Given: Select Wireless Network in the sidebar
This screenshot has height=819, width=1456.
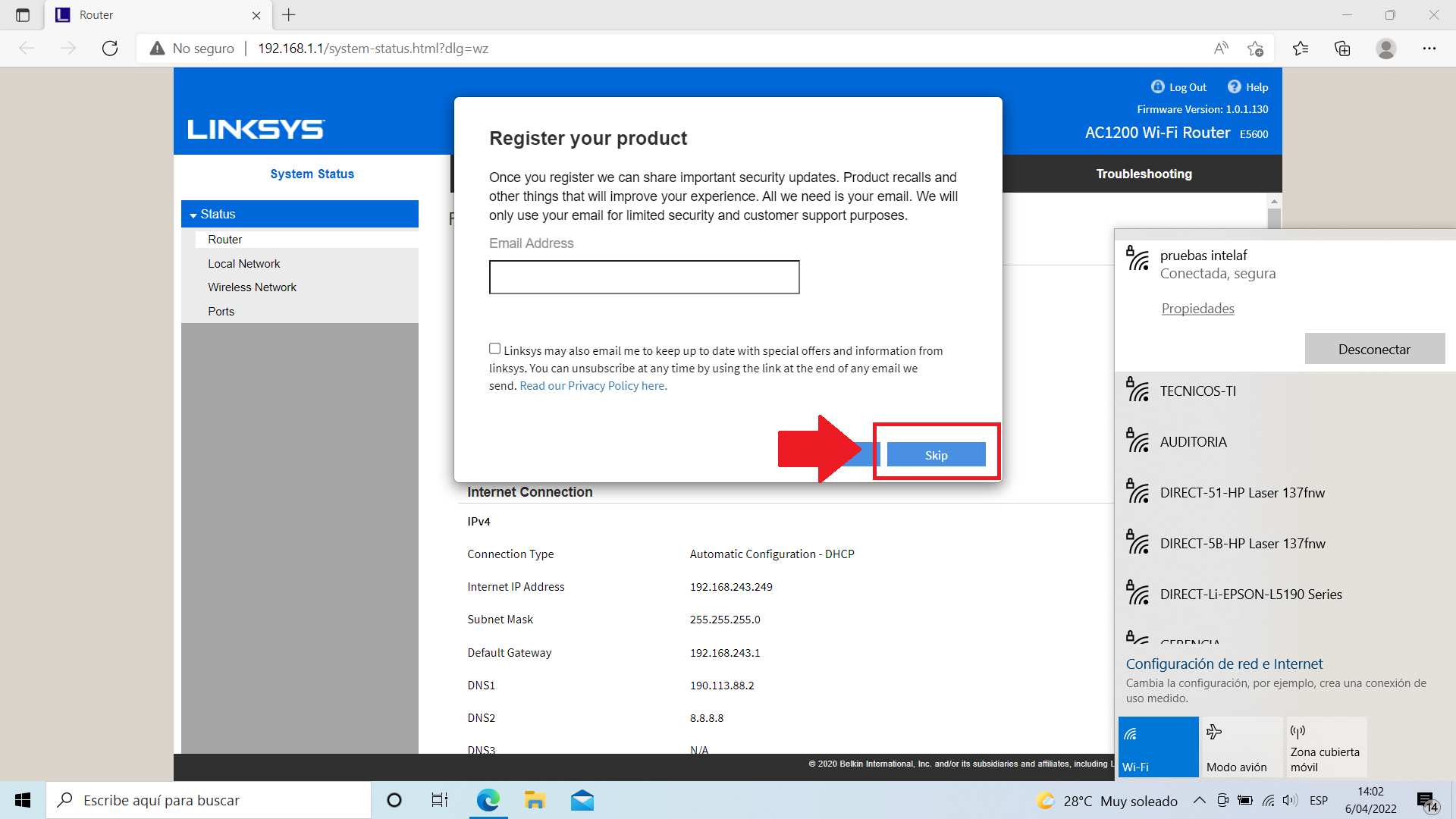Looking at the screenshot, I should click(252, 287).
